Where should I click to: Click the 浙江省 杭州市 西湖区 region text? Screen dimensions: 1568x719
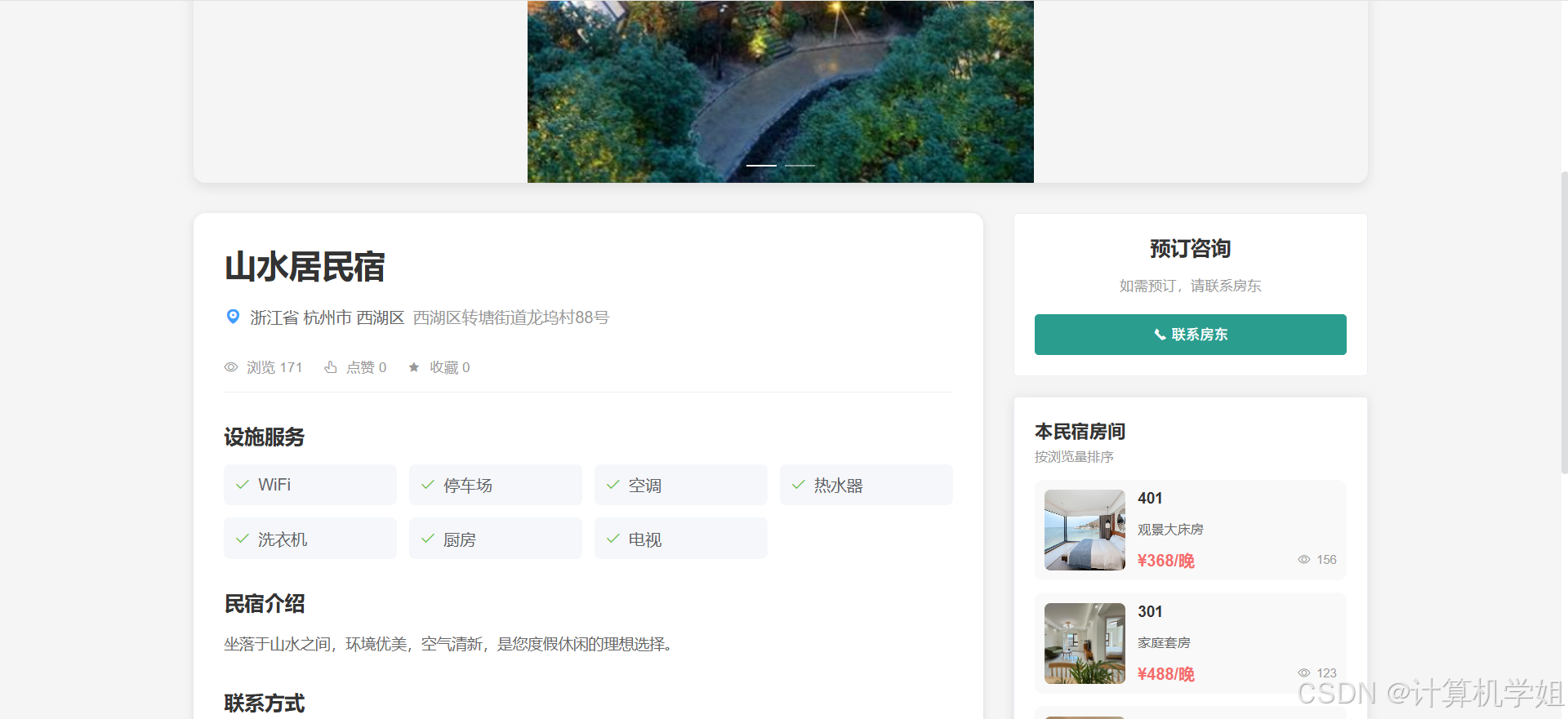point(327,317)
